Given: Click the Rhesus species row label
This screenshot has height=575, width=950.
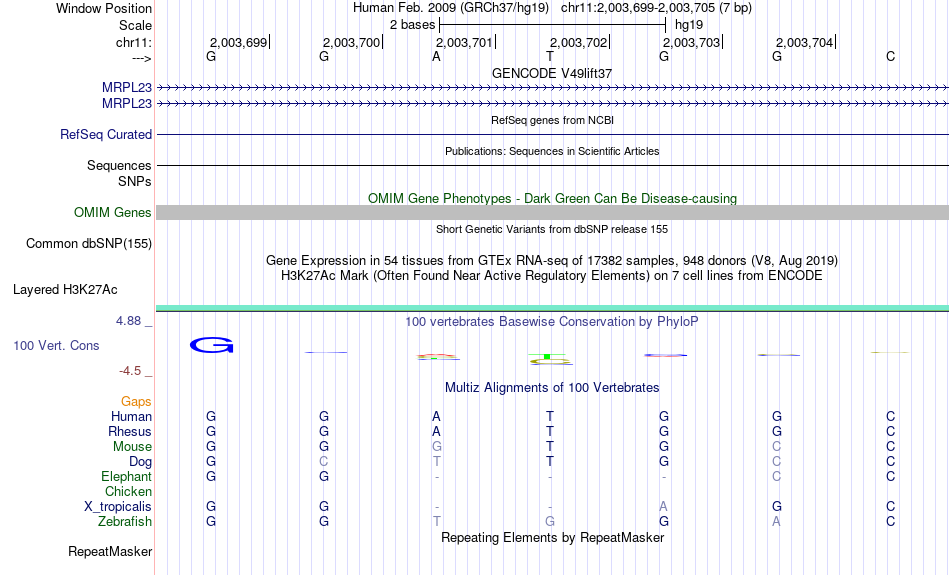Looking at the screenshot, I should tap(130, 431).
